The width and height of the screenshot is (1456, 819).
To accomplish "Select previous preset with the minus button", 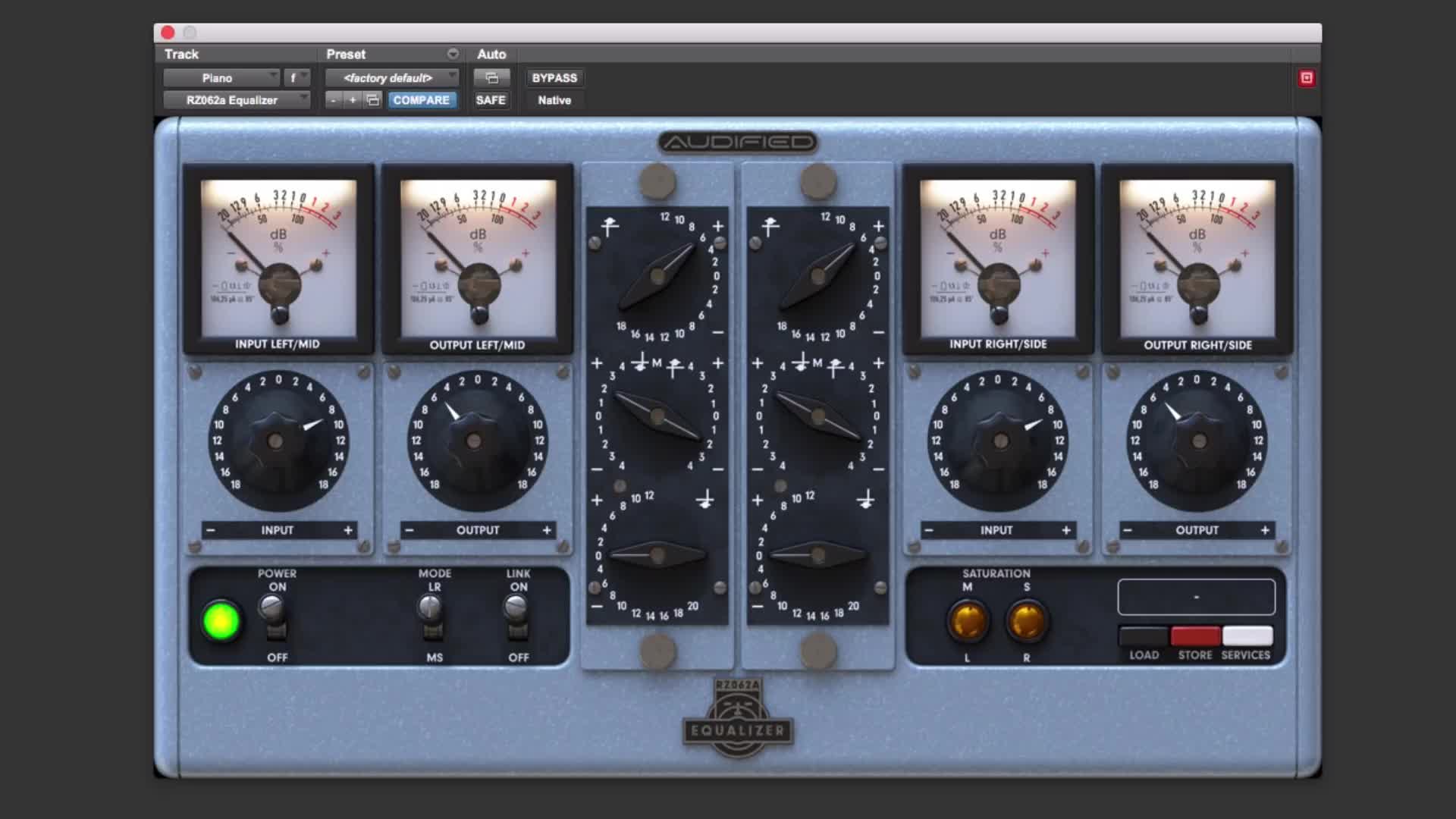I will click(x=334, y=100).
